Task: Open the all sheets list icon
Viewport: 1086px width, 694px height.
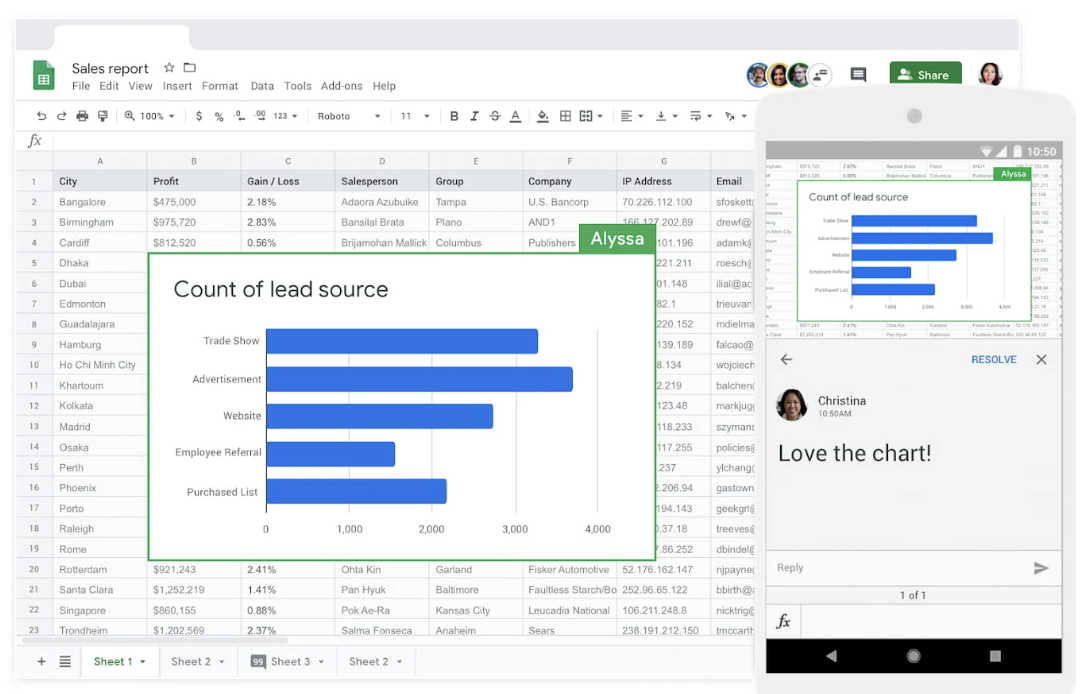Action: click(65, 661)
